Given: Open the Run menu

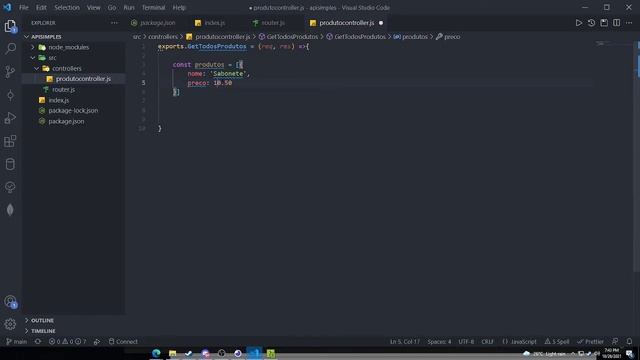Looking at the screenshot, I should pos(129,7).
